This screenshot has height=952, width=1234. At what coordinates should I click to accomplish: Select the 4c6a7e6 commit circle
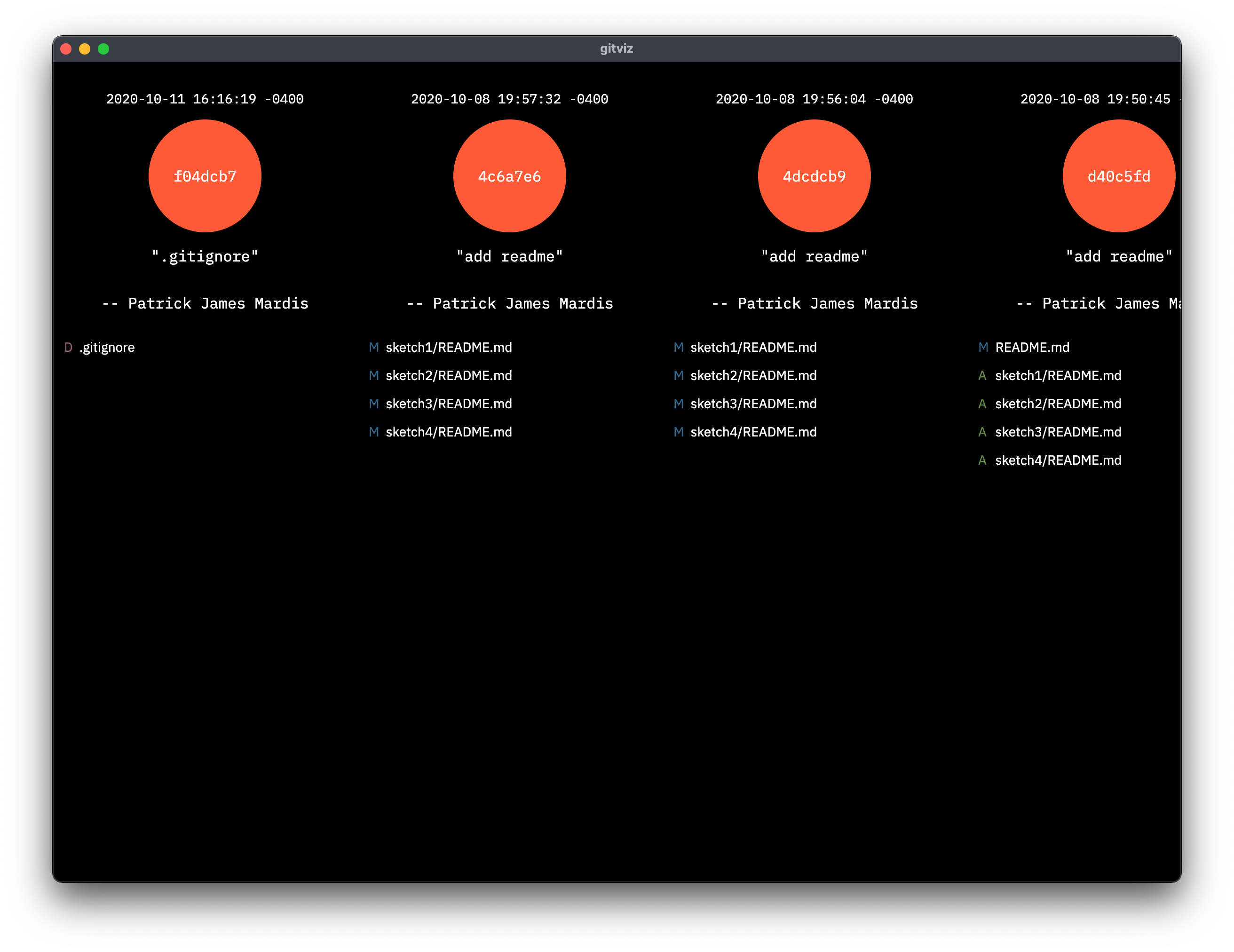pos(509,176)
